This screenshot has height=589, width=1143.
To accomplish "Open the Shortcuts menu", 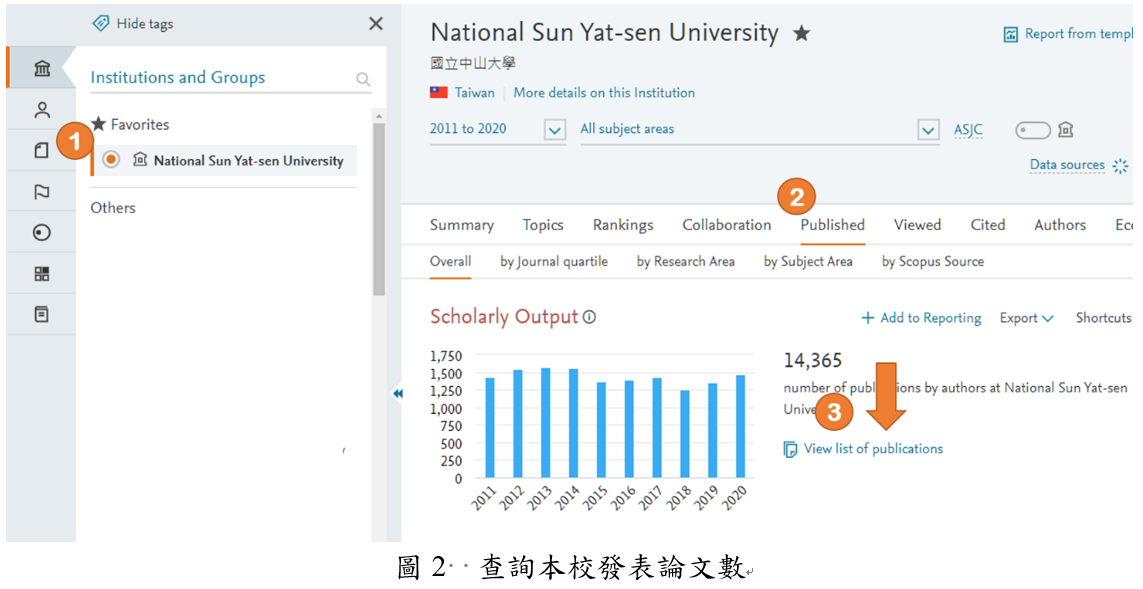I will [x=1104, y=318].
